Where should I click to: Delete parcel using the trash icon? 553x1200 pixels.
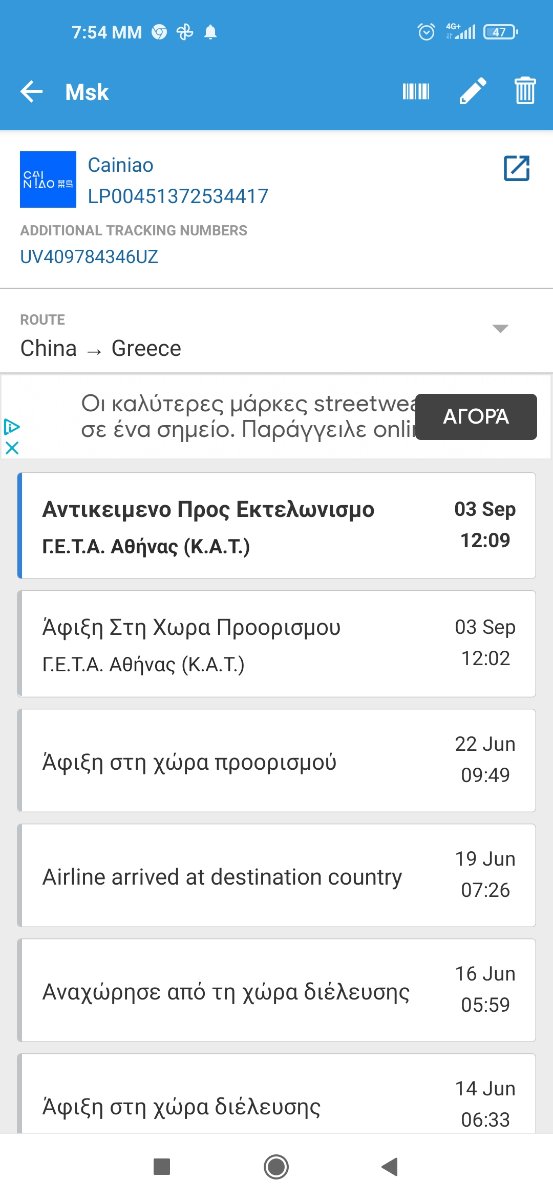click(x=525, y=91)
